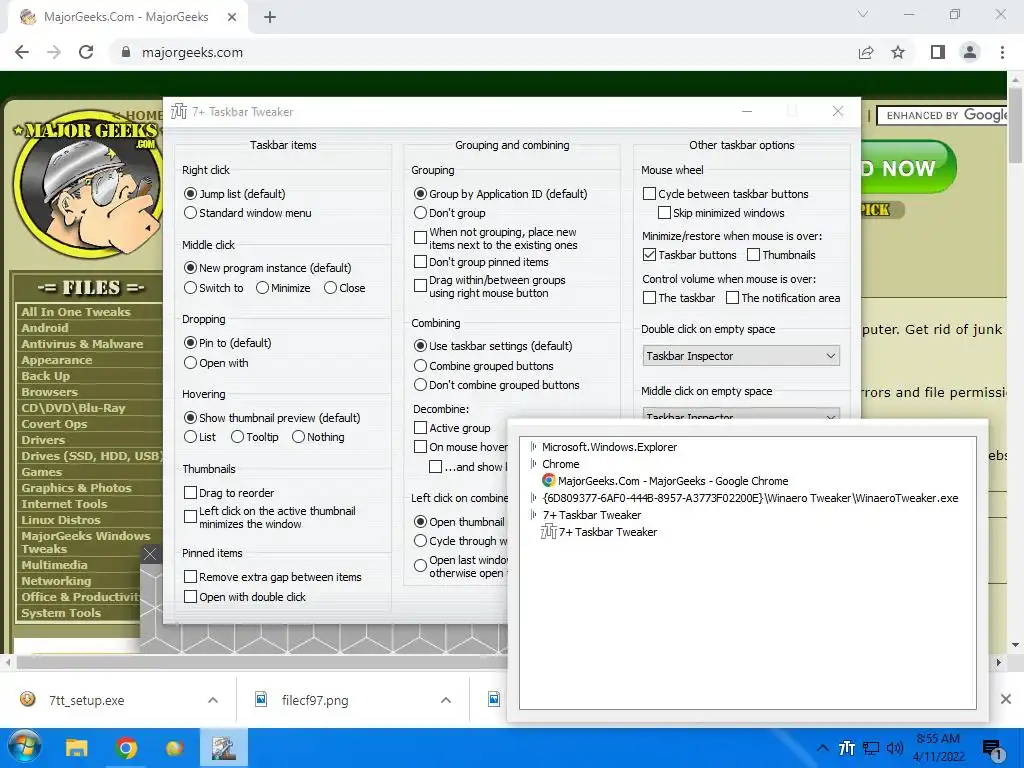Uncheck Taskbar buttons minimize/restore option

(649, 255)
